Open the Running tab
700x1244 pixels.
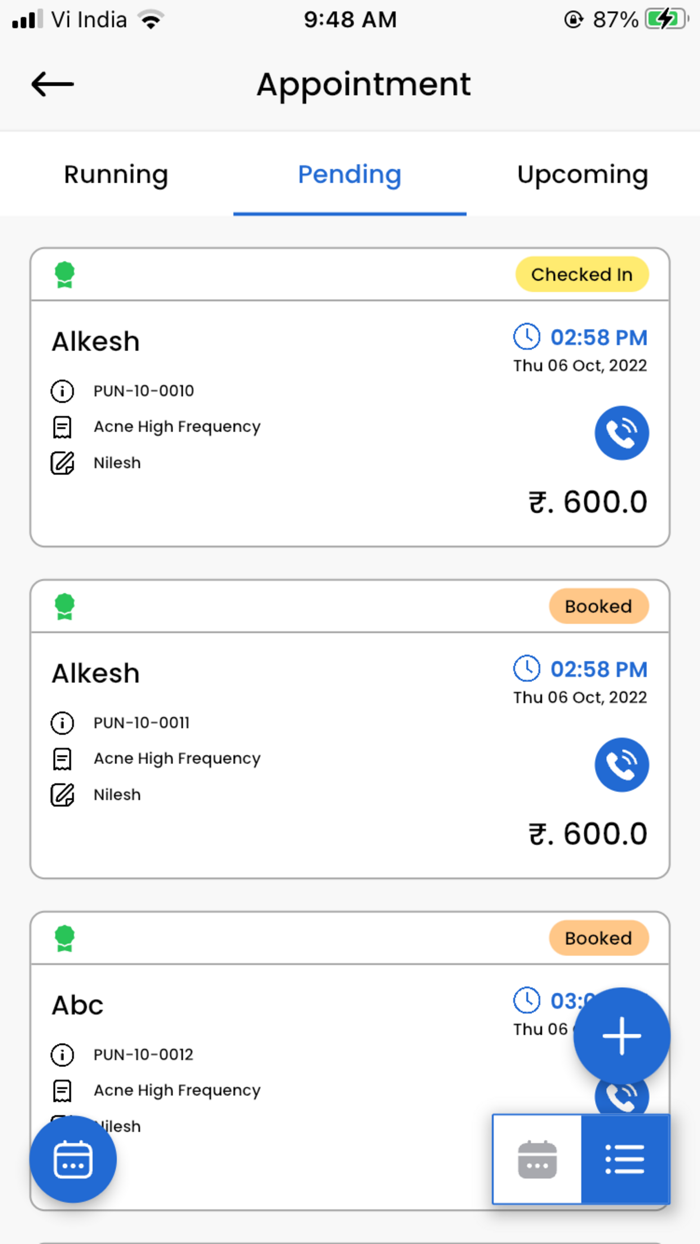click(116, 175)
